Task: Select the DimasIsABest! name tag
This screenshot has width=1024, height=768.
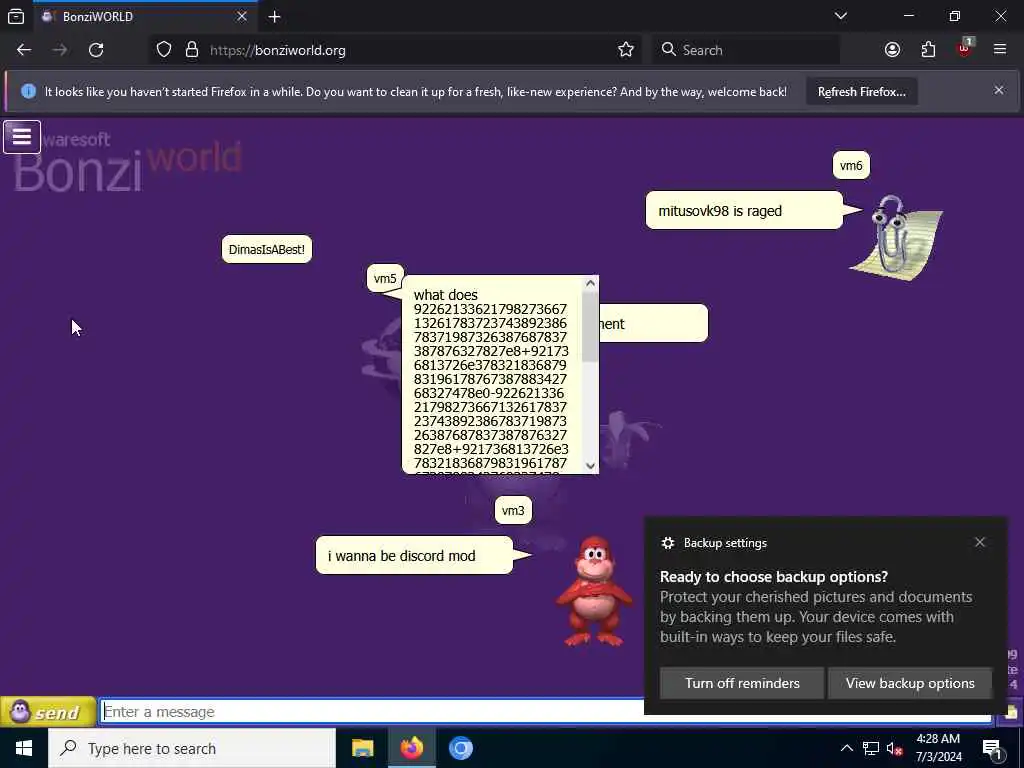Action: (x=266, y=249)
